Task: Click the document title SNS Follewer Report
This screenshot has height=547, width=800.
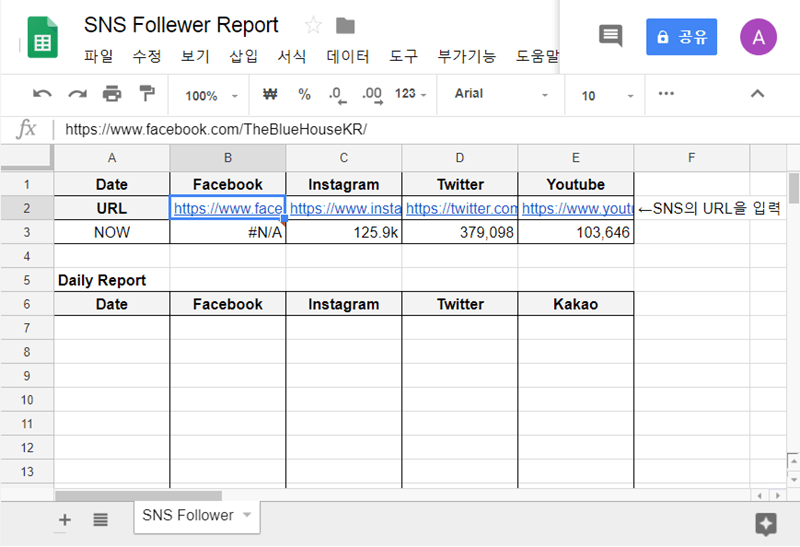Action: [181, 25]
